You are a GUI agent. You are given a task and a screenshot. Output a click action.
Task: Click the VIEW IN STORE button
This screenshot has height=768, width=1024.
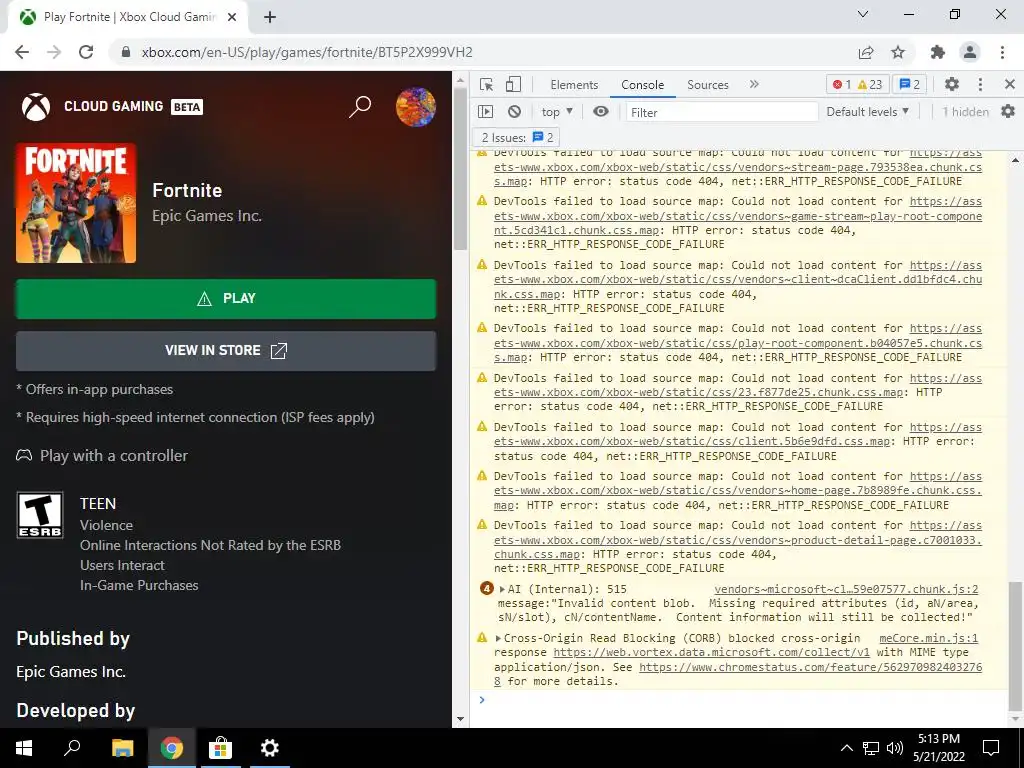tap(226, 351)
